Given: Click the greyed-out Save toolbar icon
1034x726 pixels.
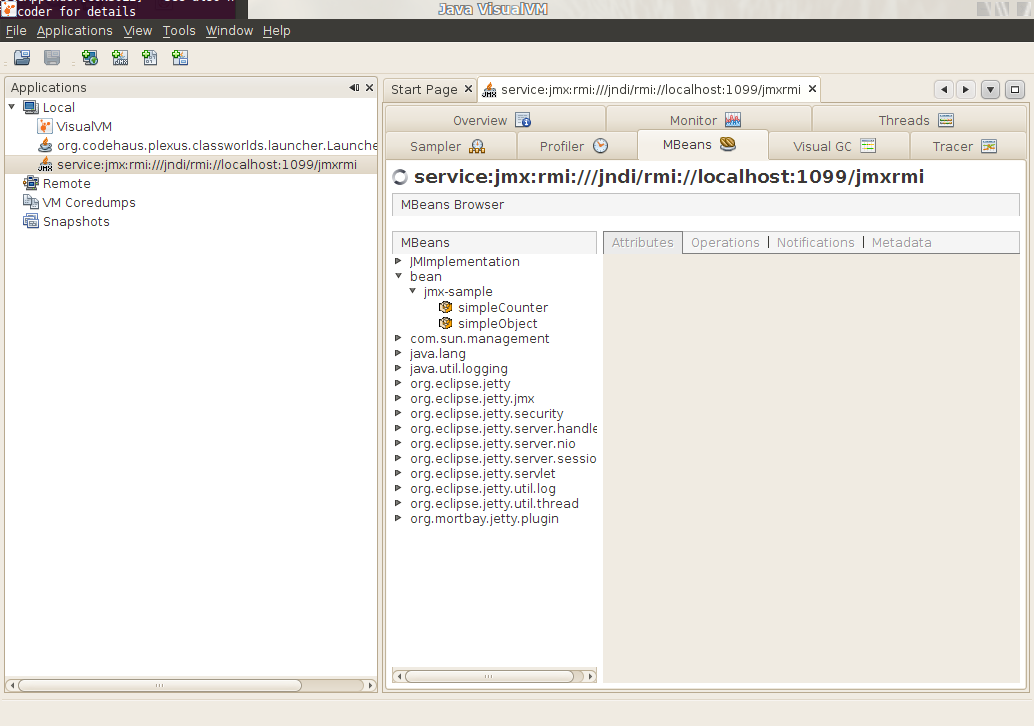Looking at the screenshot, I should point(52,58).
